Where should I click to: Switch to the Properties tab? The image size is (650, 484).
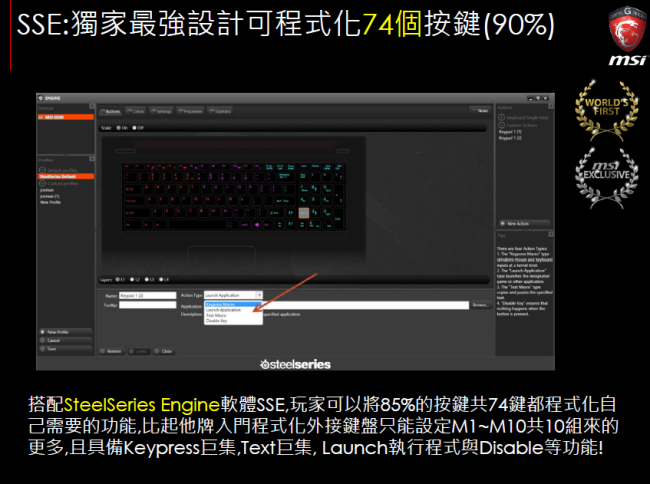190,111
